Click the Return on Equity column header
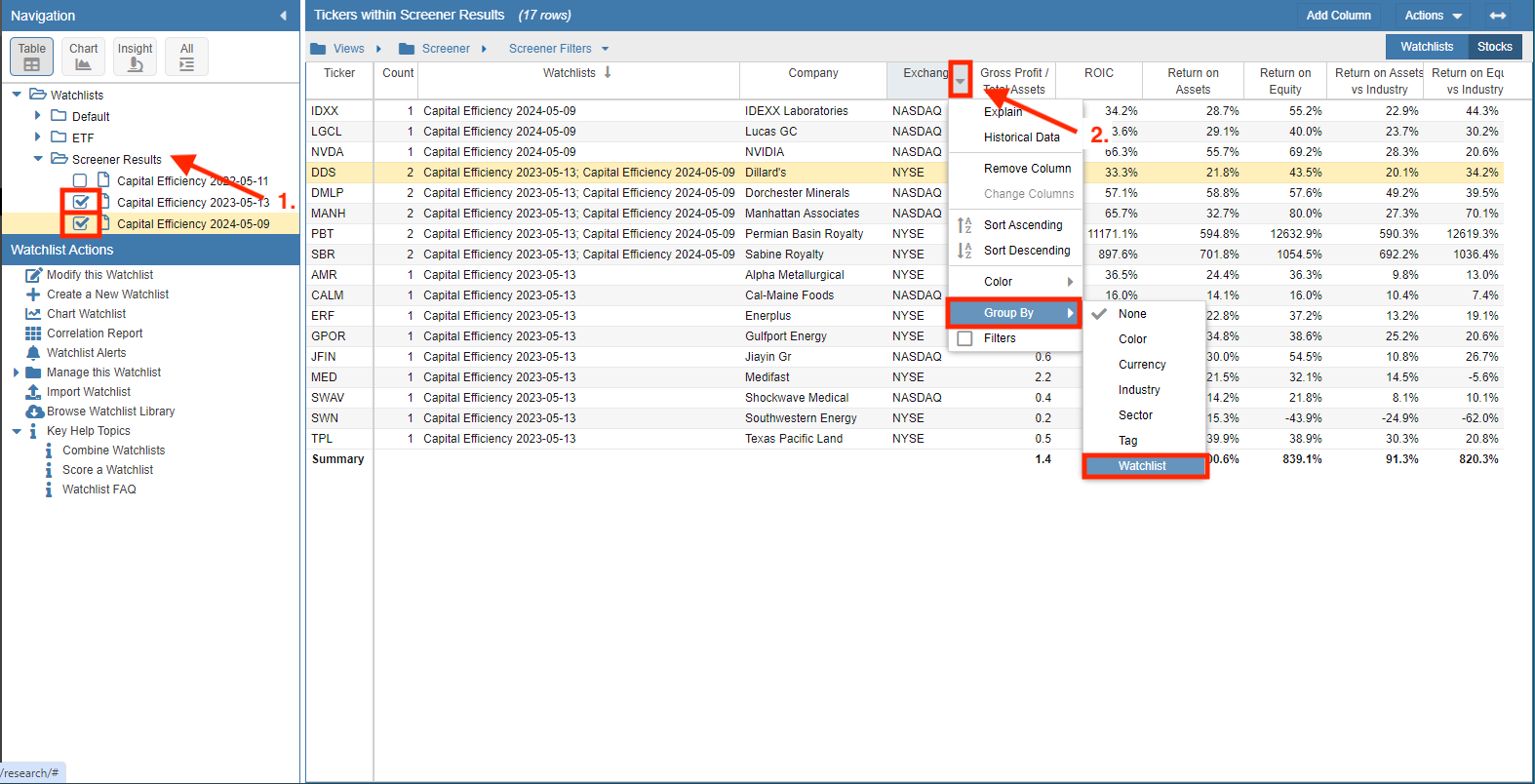The image size is (1535, 784). click(1284, 81)
